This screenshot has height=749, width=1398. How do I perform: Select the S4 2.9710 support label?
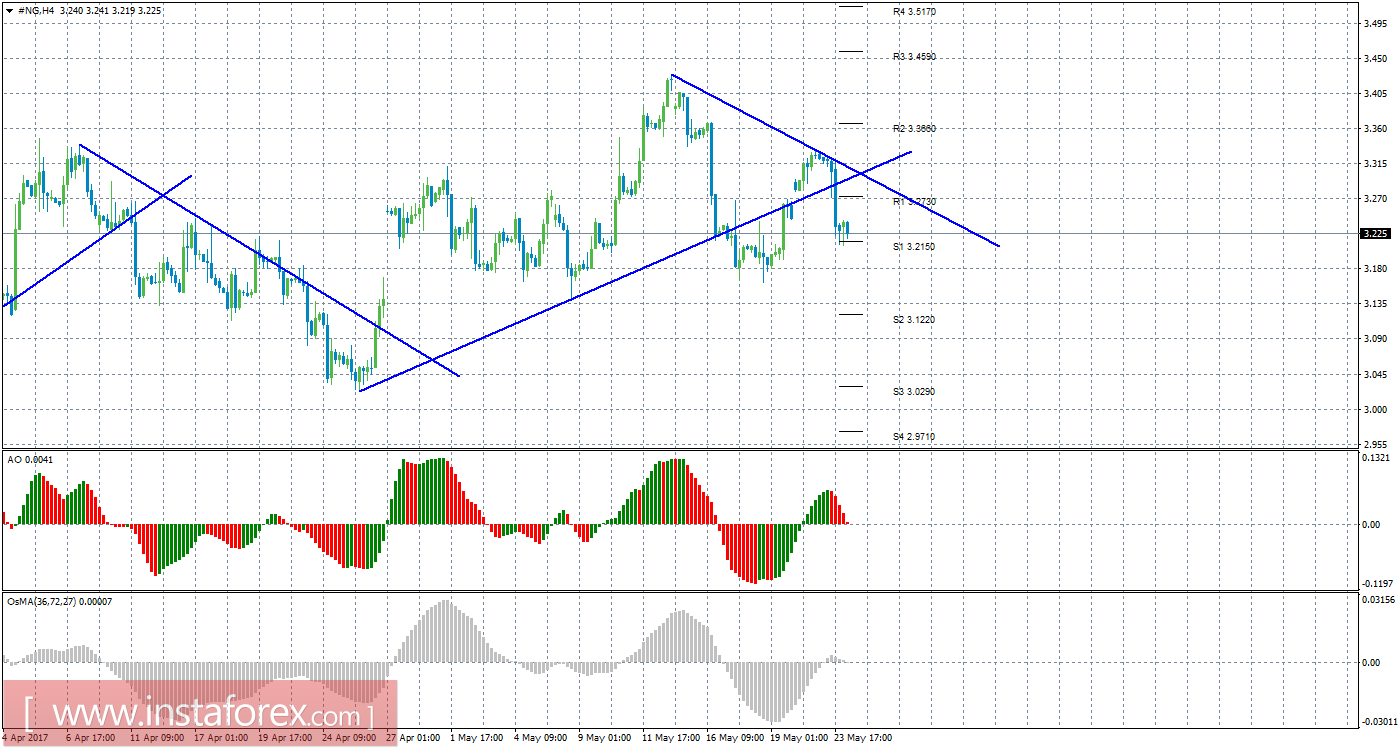point(914,437)
